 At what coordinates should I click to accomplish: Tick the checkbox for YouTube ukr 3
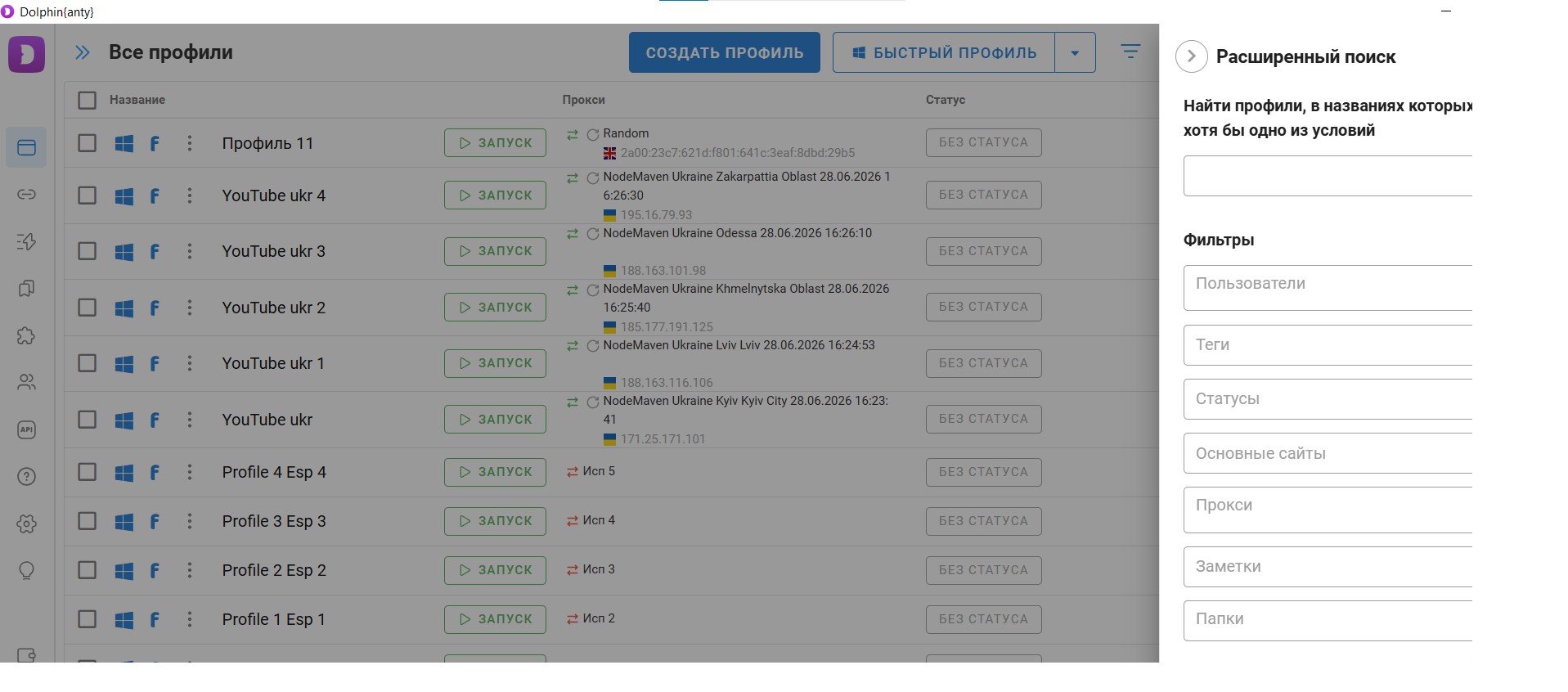(x=88, y=251)
